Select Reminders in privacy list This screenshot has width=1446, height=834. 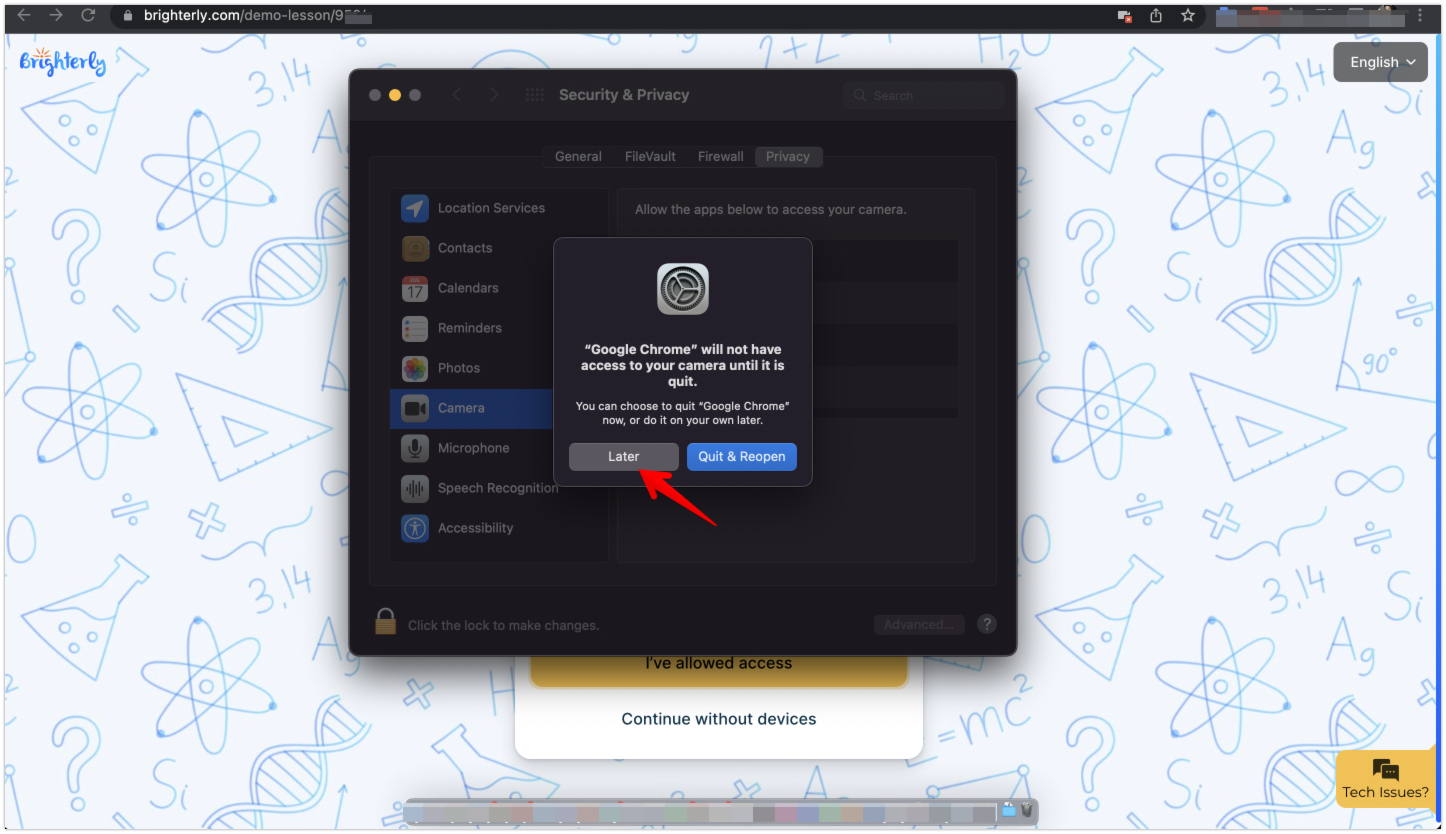499,328
